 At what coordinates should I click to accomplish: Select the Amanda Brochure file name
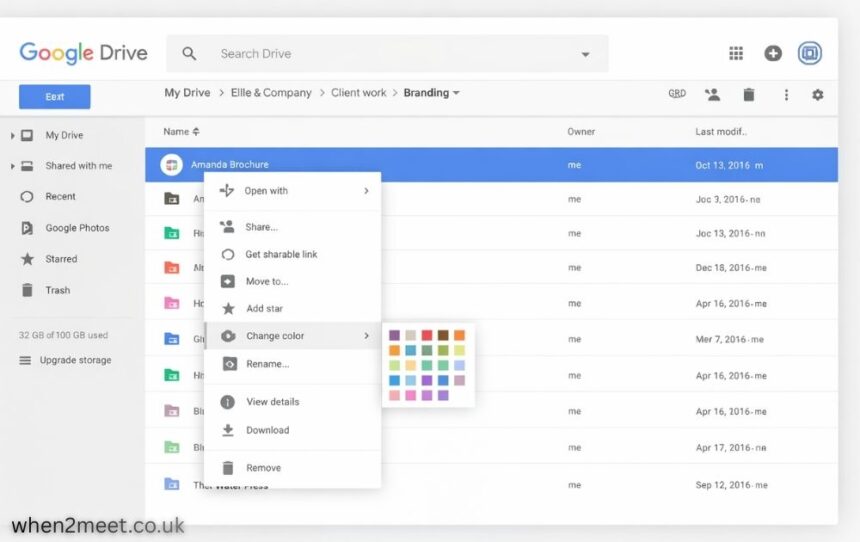(x=230, y=164)
